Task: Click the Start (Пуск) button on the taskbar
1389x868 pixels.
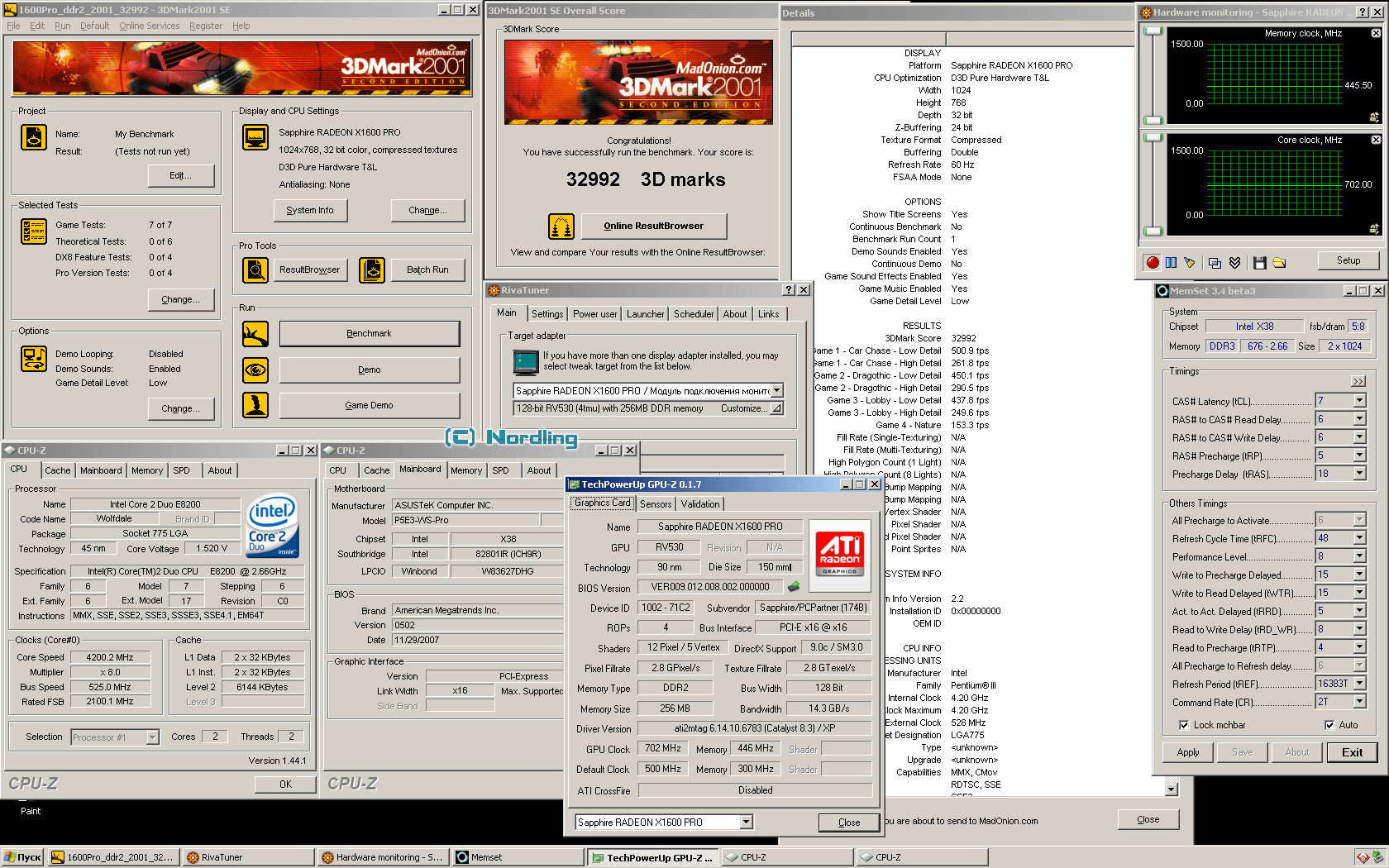Action: 23,857
